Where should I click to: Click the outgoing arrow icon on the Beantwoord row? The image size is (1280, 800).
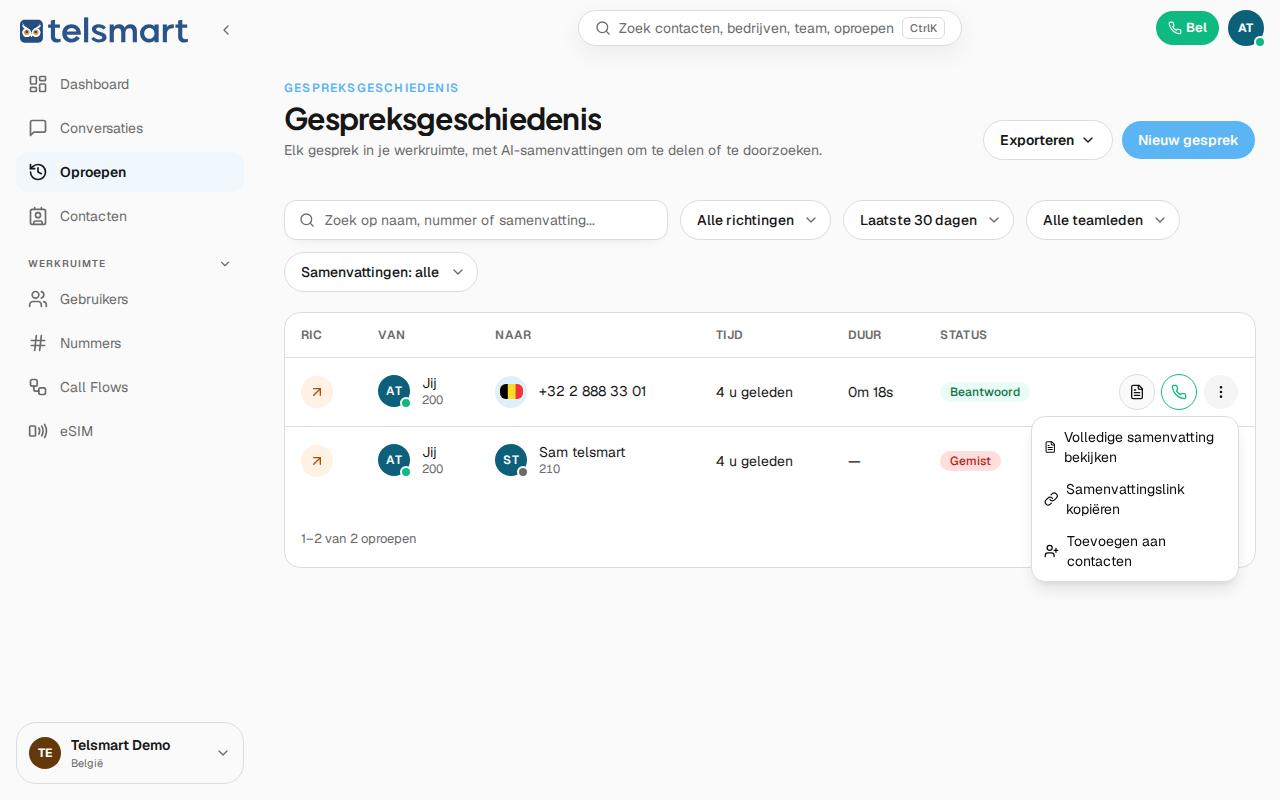[317, 392]
